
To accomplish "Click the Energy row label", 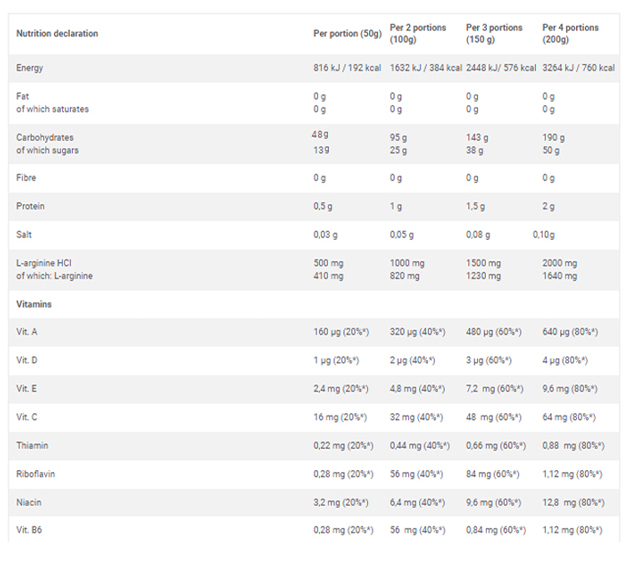I will click(30, 68).
